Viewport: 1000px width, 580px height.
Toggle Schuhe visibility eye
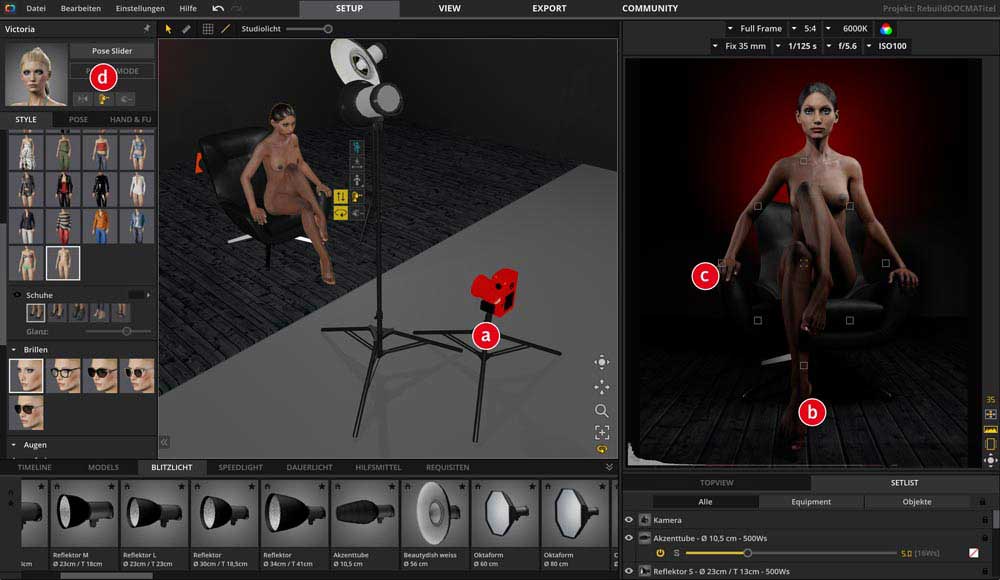pyautogui.click(x=17, y=295)
